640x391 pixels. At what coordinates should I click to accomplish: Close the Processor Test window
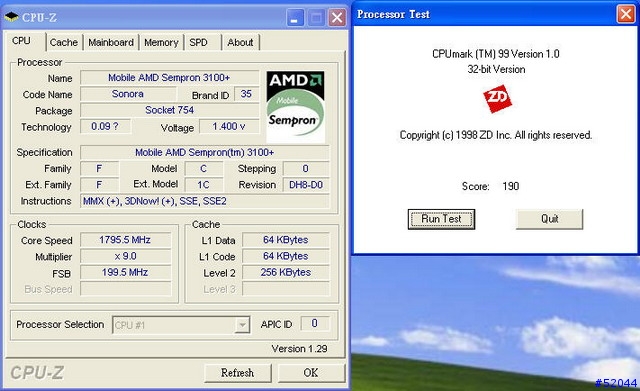(626, 14)
